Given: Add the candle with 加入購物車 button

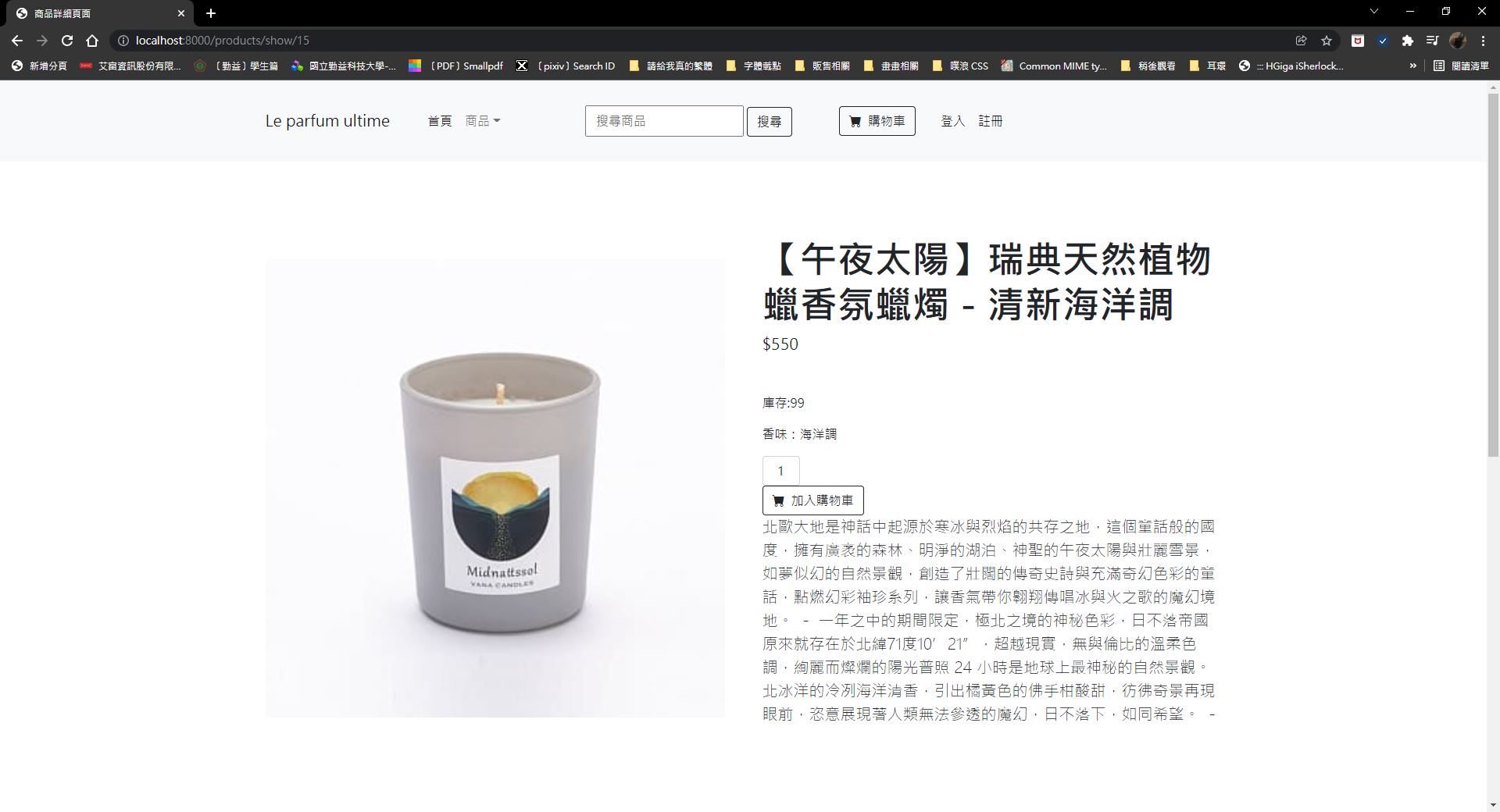Looking at the screenshot, I should 813,500.
